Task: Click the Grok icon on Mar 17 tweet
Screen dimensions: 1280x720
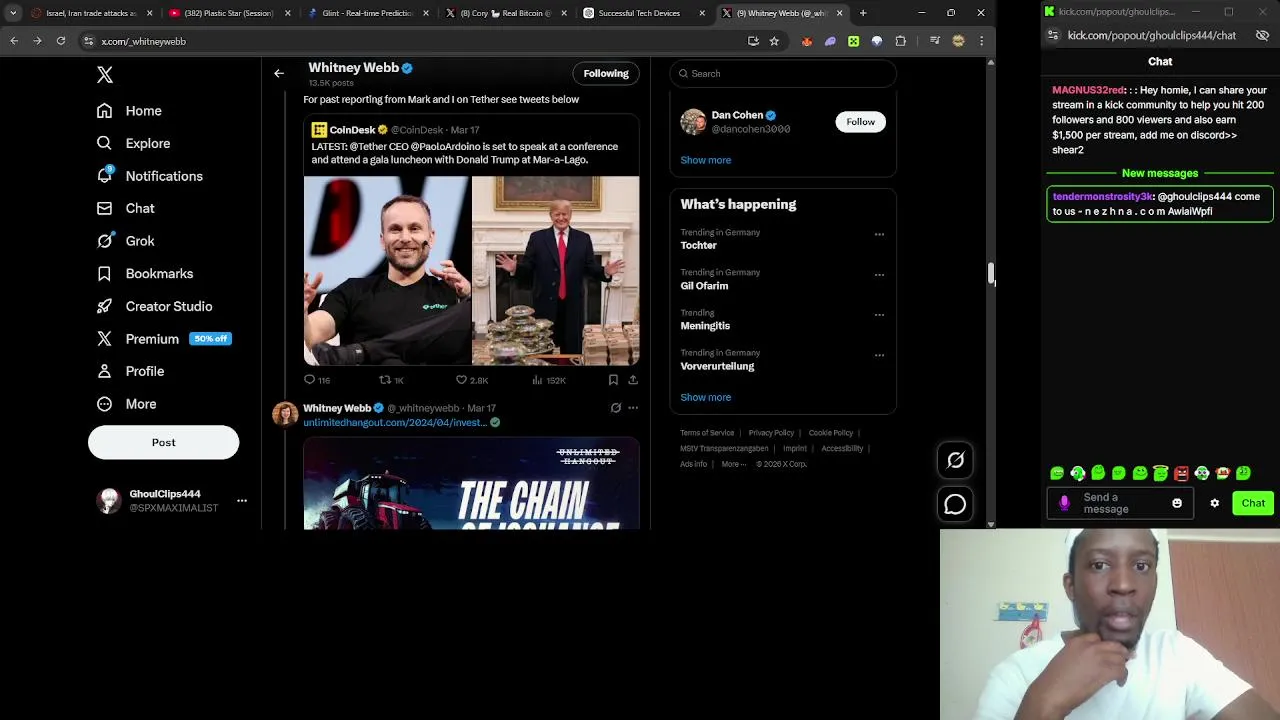Action: (x=616, y=408)
